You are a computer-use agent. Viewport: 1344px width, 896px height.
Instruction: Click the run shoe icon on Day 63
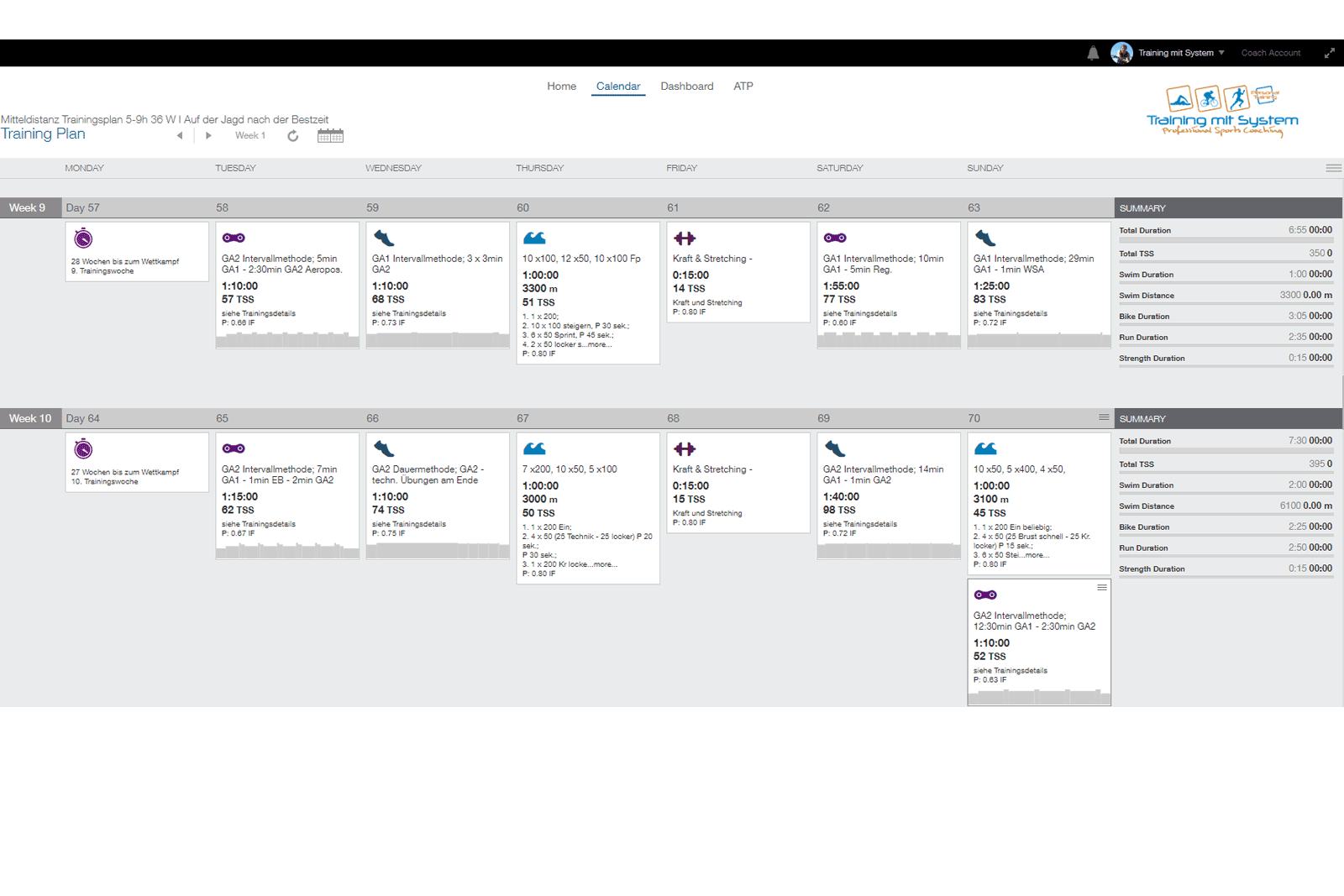[x=985, y=238]
